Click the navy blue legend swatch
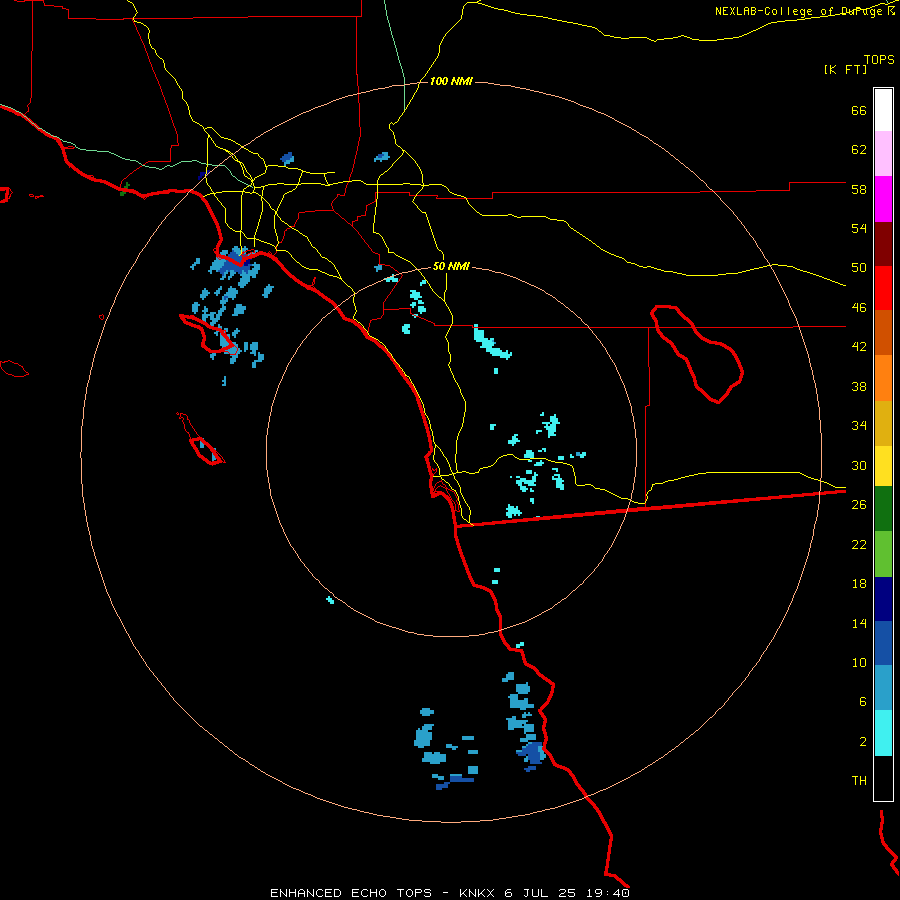900x900 pixels. point(883,599)
